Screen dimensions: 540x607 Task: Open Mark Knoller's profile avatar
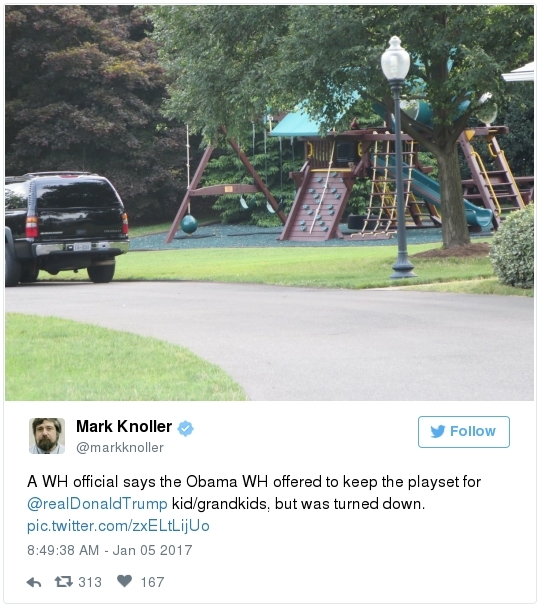47,436
